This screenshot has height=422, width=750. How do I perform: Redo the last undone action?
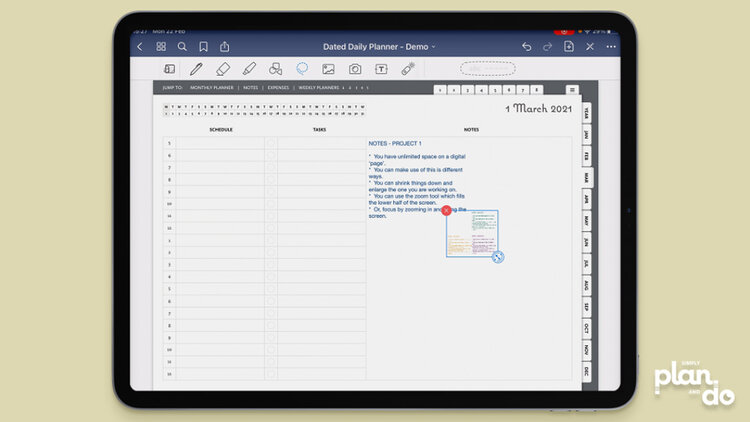[548, 46]
